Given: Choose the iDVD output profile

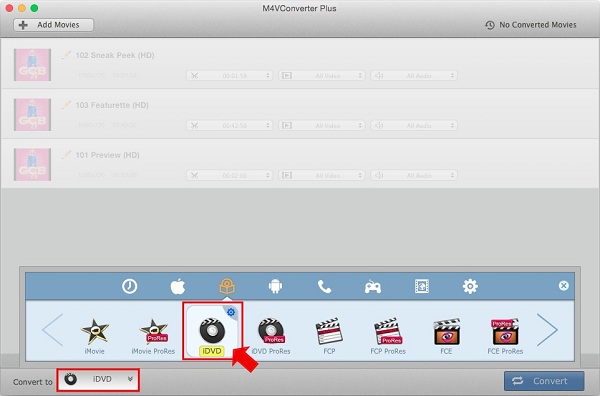Looking at the screenshot, I should point(212,331).
